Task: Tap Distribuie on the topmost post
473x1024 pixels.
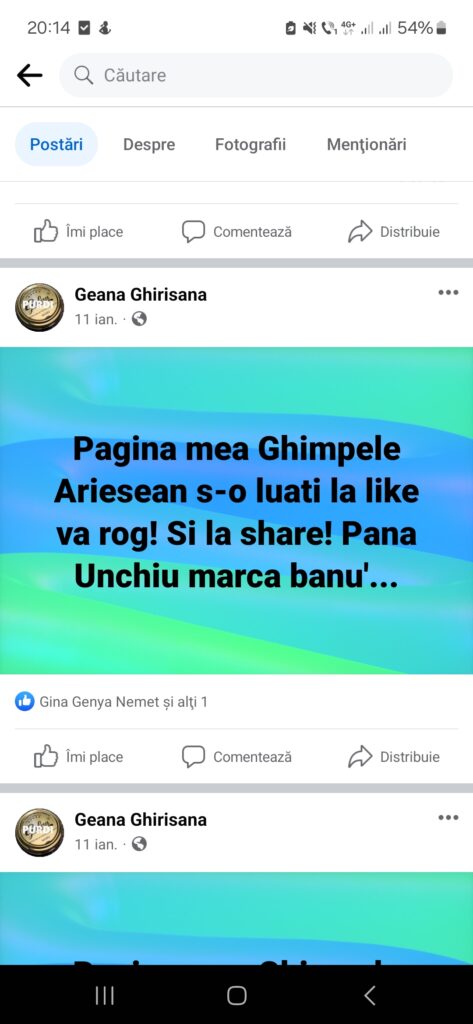Action: coord(394,232)
